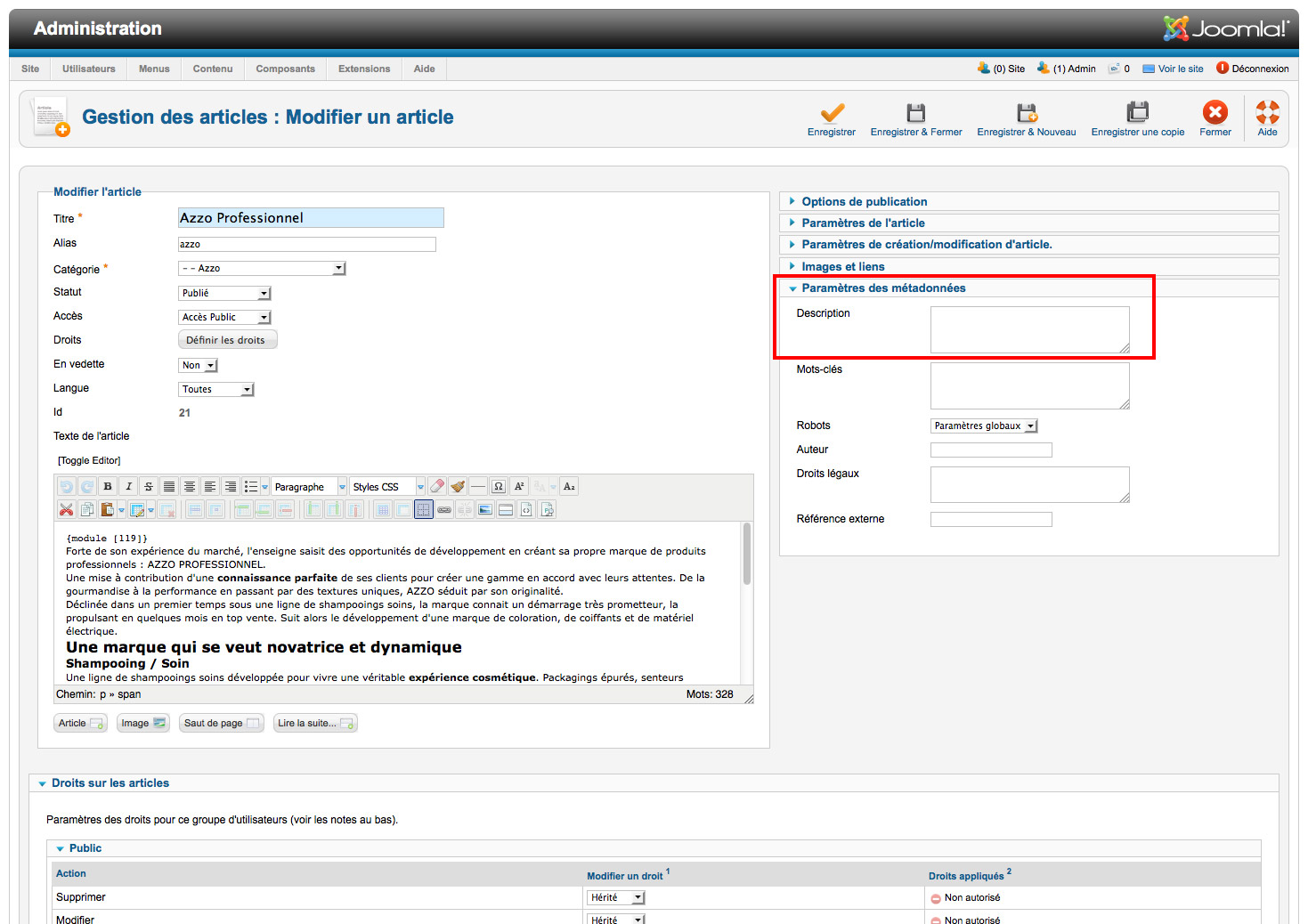Left-align the paragraph text

pyautogui.click(x=210, y=487)
